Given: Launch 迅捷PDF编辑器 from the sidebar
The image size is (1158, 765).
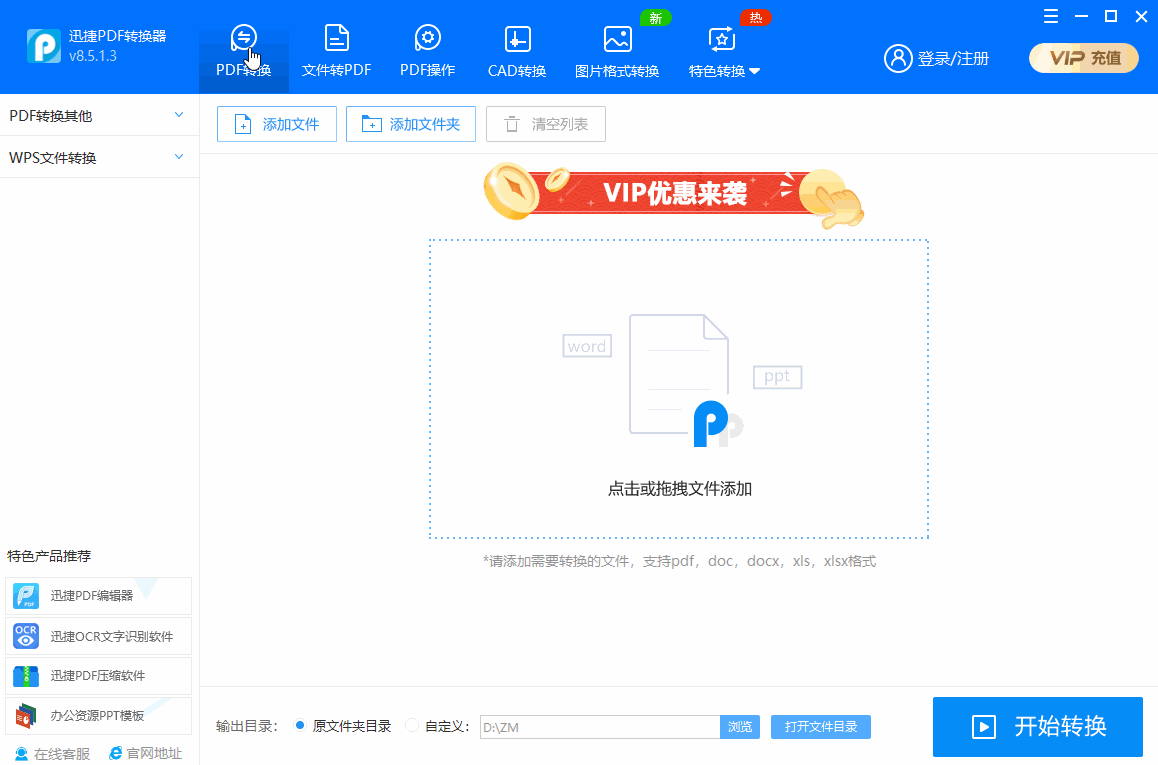Looking at the screenshot, I should coord(98,596).
